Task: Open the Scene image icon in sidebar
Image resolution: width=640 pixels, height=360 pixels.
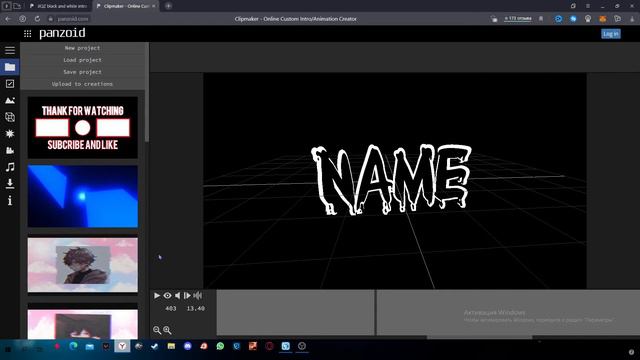Action: point(10,100)
